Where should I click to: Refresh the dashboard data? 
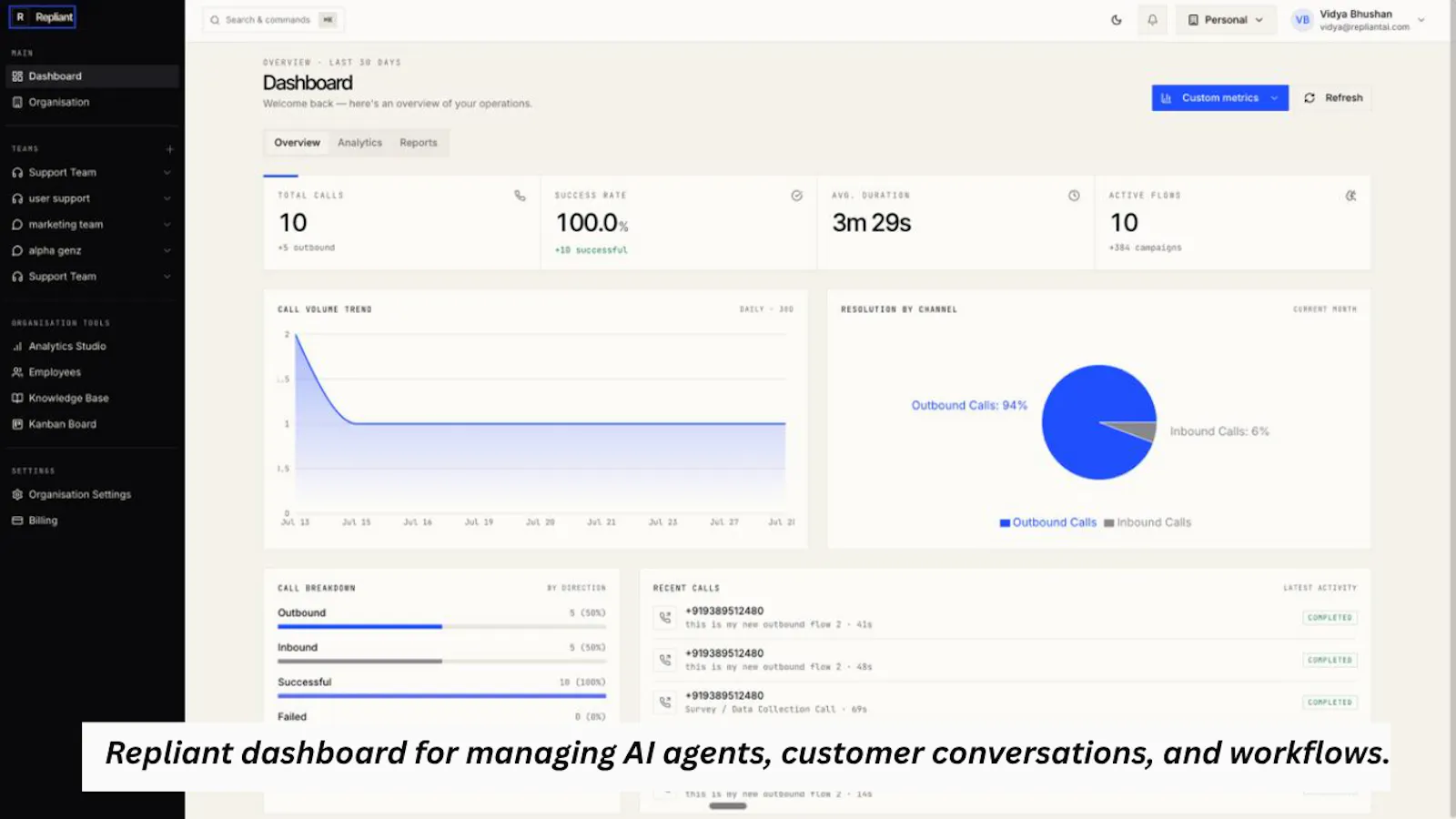pos(1333,98)
